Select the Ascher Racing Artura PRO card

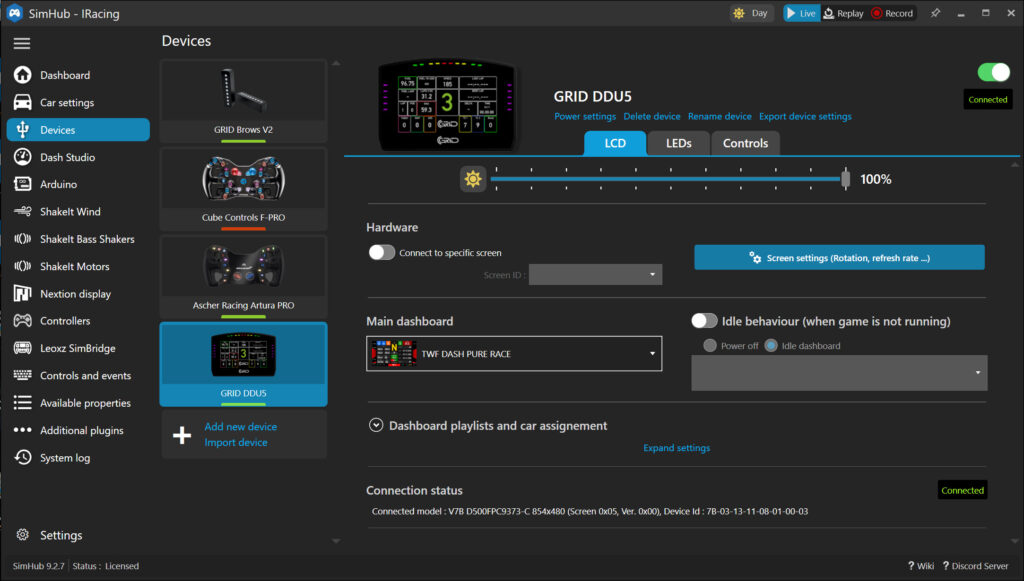tap(244, 277)
